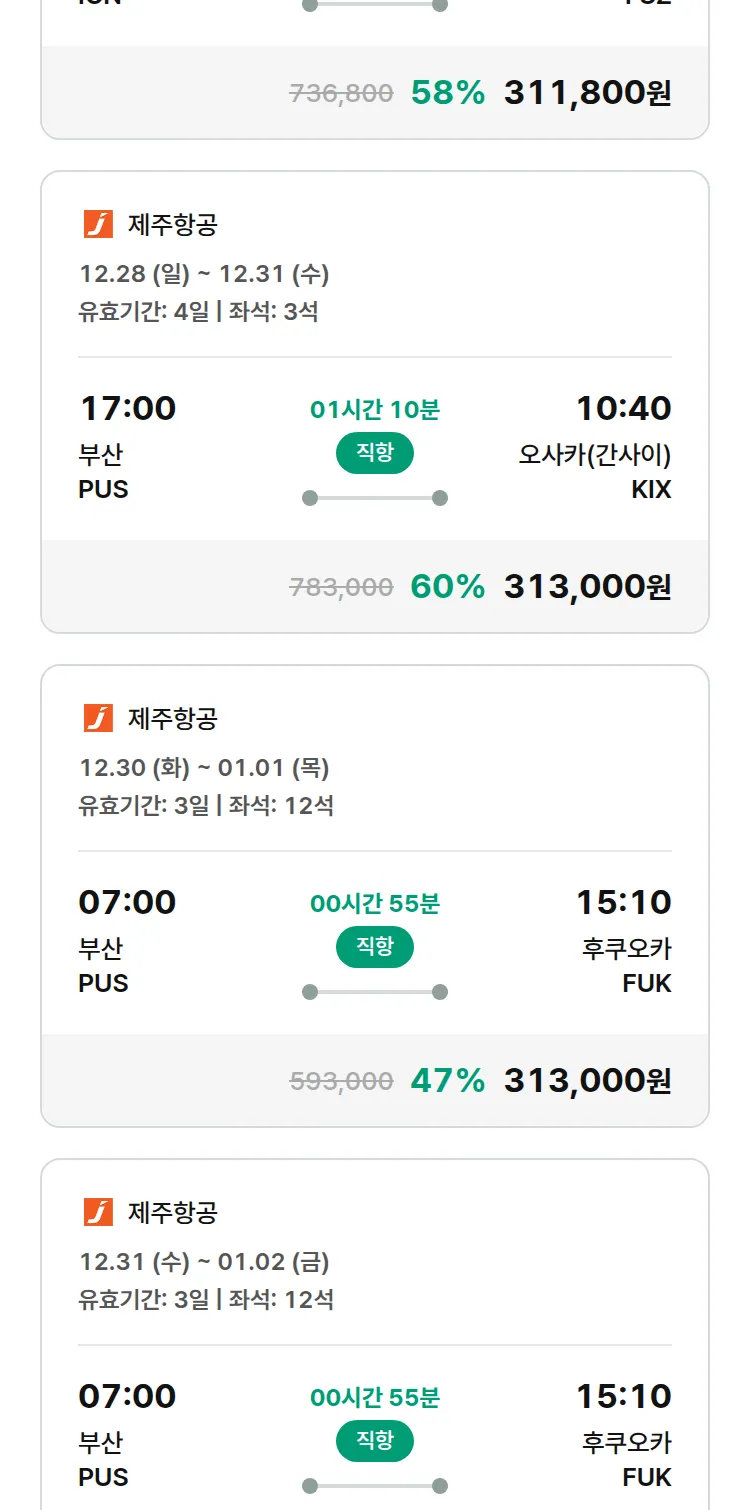
Task: Open the 12.30 (화) ~ 01.01 (목) date range
Action: [x=204, y=767]
